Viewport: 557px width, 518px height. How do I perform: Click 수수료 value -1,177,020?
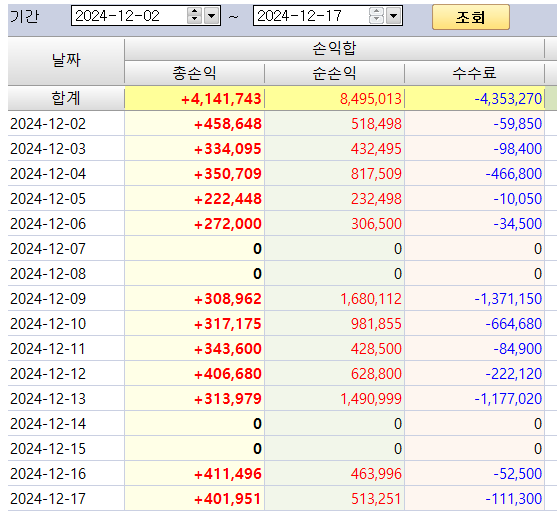pos(508,399)
